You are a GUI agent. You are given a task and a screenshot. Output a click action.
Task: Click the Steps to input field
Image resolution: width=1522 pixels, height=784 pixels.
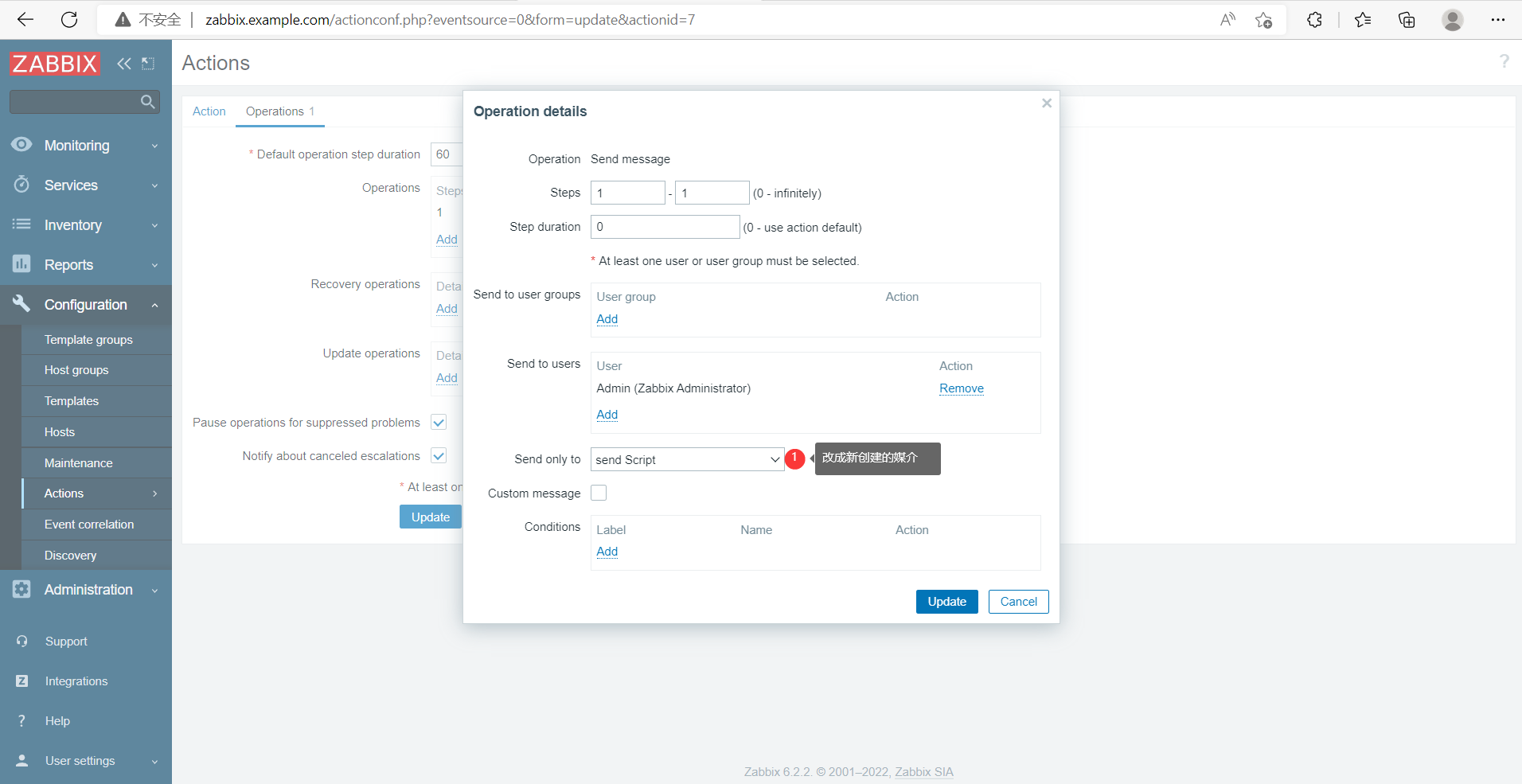712,193
